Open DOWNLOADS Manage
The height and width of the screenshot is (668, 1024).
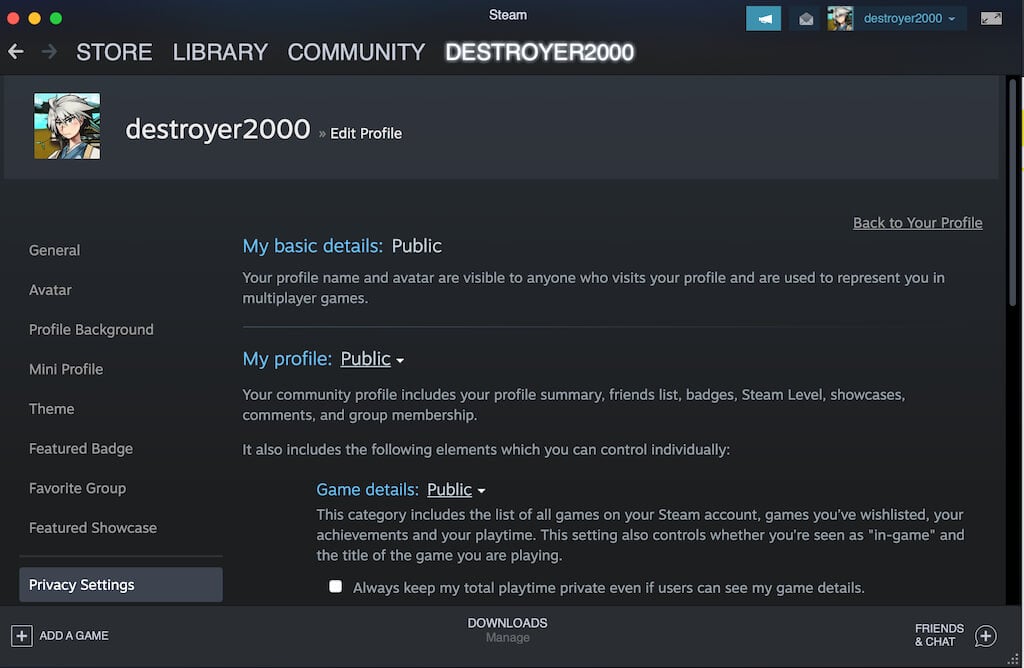[507, 630]
